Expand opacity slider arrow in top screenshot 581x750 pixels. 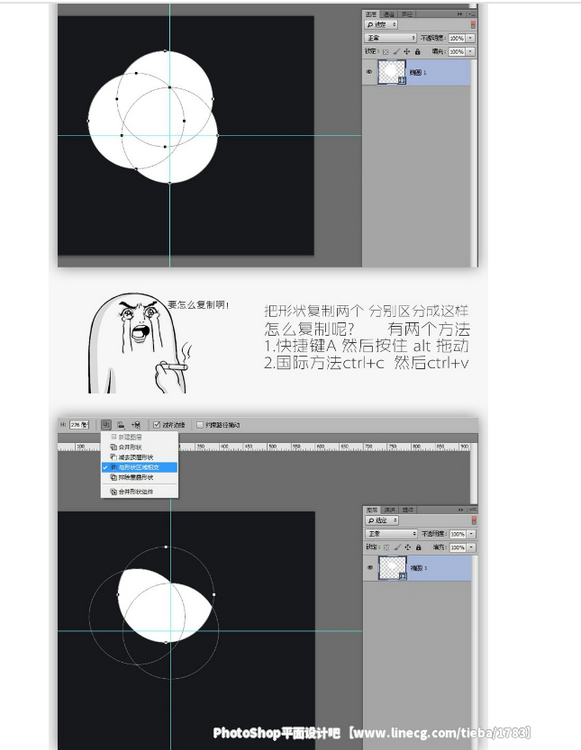click(x=471, y=38)
